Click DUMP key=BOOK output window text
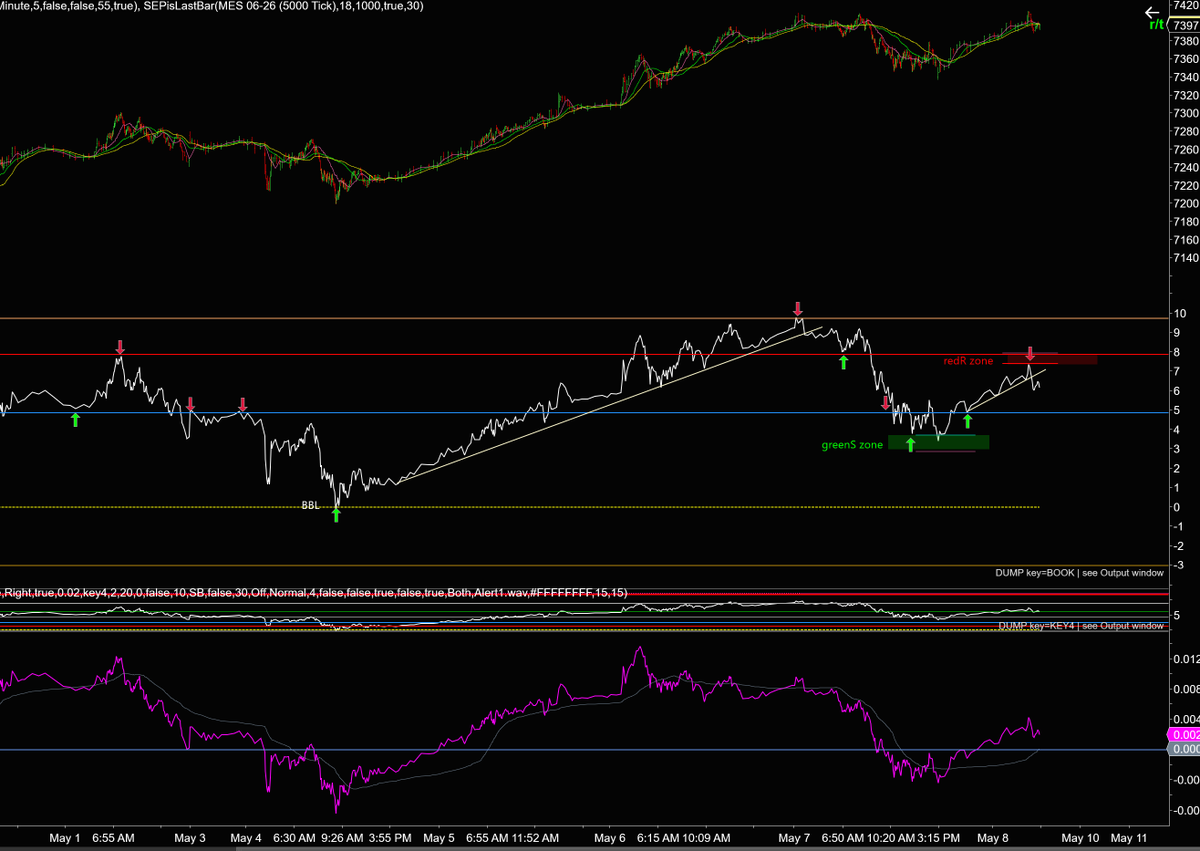Image resolution: width=1200 pixels, height=851 pixels. point(1079,573)
